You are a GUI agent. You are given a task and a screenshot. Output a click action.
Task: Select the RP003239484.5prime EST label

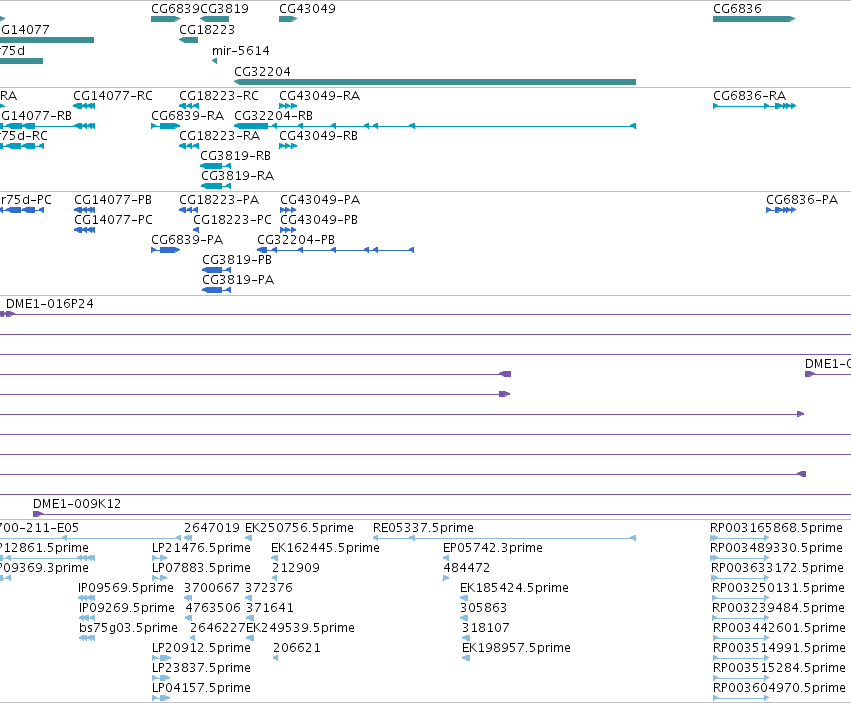click(x=778, y=608)
